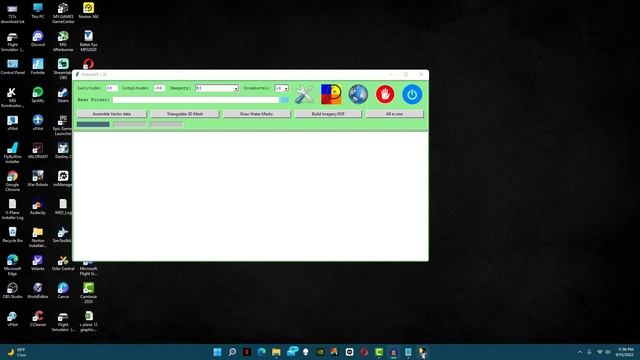
Task: Click Triangulate 3D Mesh button
Action: click(184, 114)
